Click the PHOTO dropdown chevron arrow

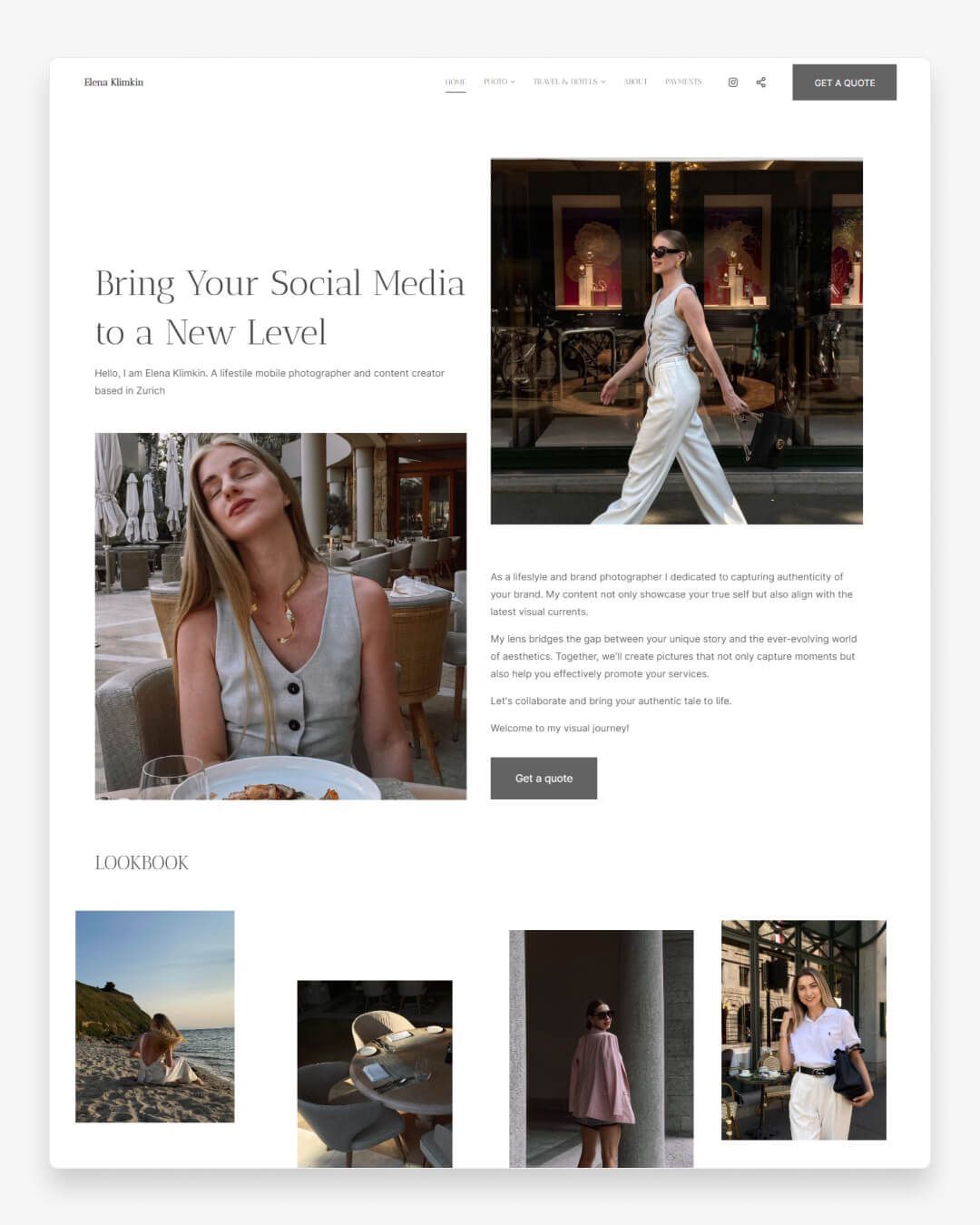pos(514,82)
